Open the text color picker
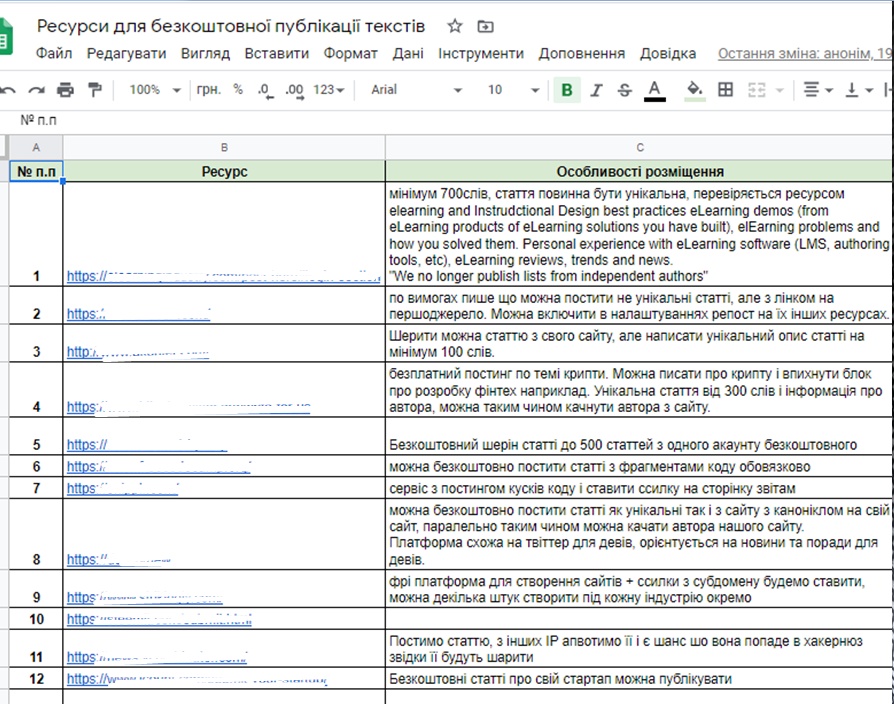 pos(655,90)
